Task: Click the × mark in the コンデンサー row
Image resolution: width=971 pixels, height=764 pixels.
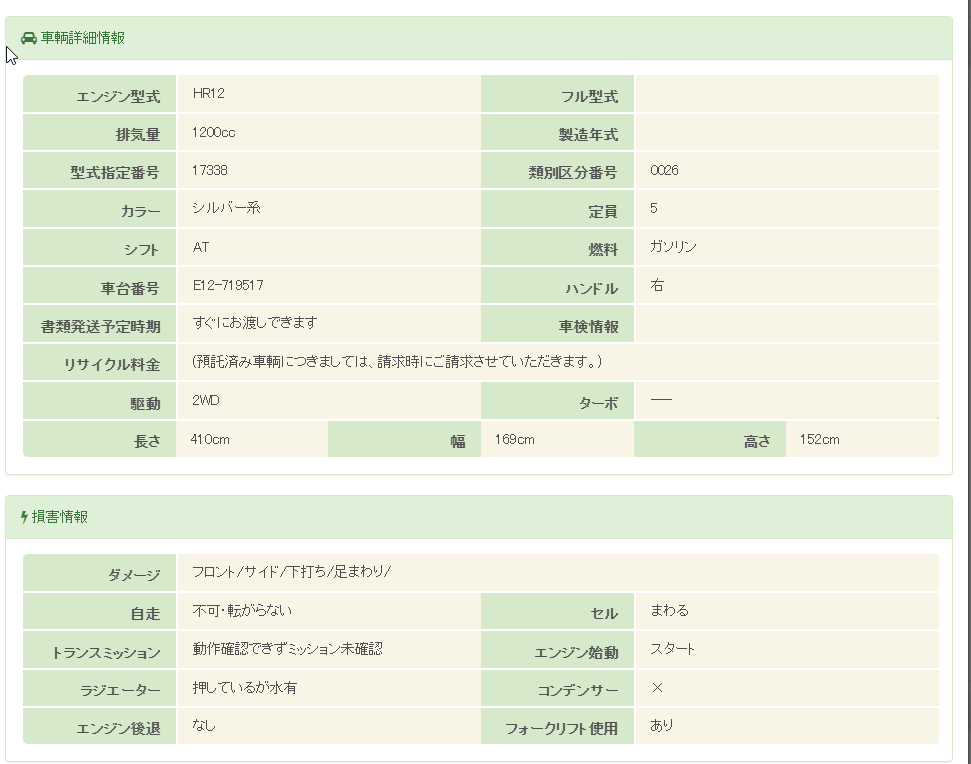Action: pyautogui.click(x=657, y=688)
